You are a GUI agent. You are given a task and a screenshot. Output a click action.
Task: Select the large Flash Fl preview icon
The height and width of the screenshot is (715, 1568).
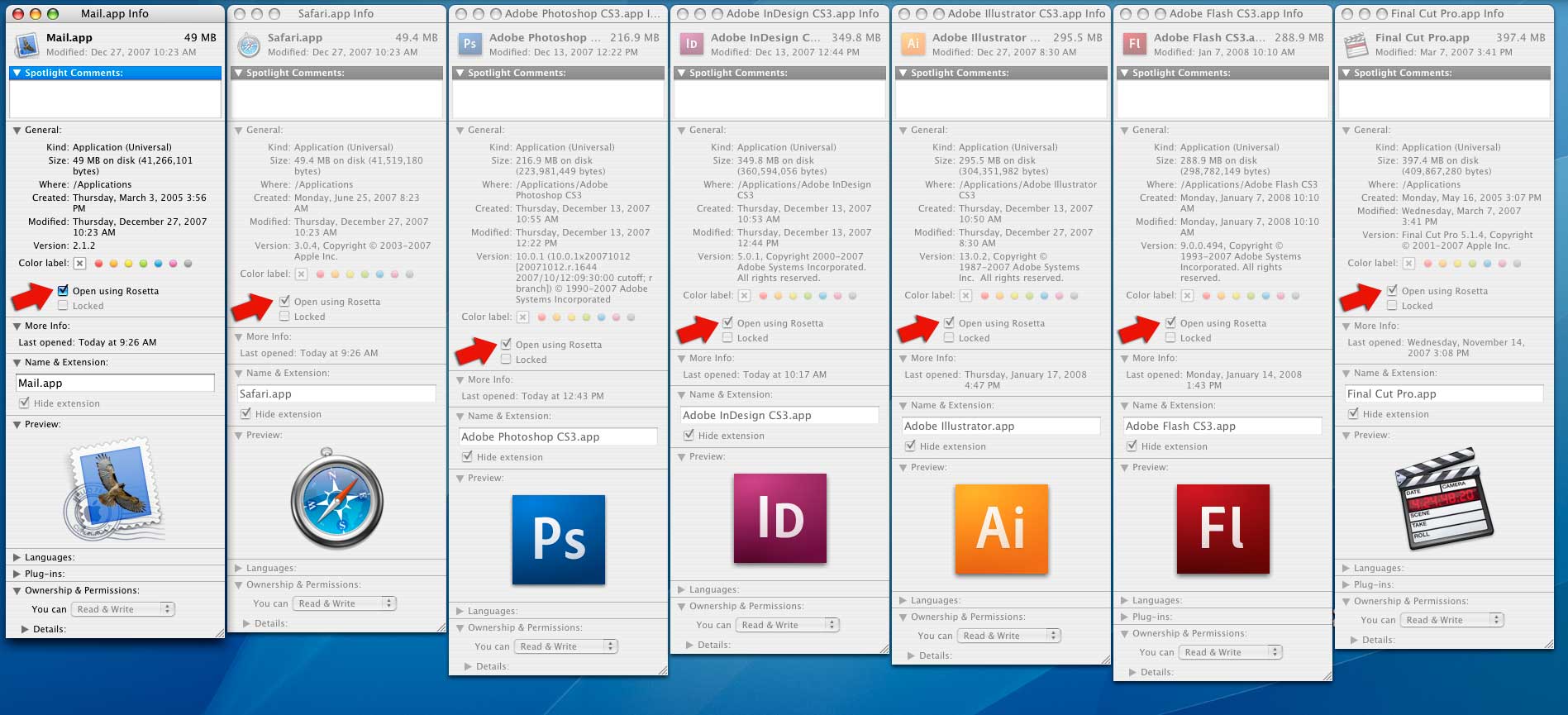pos(1223,529)
